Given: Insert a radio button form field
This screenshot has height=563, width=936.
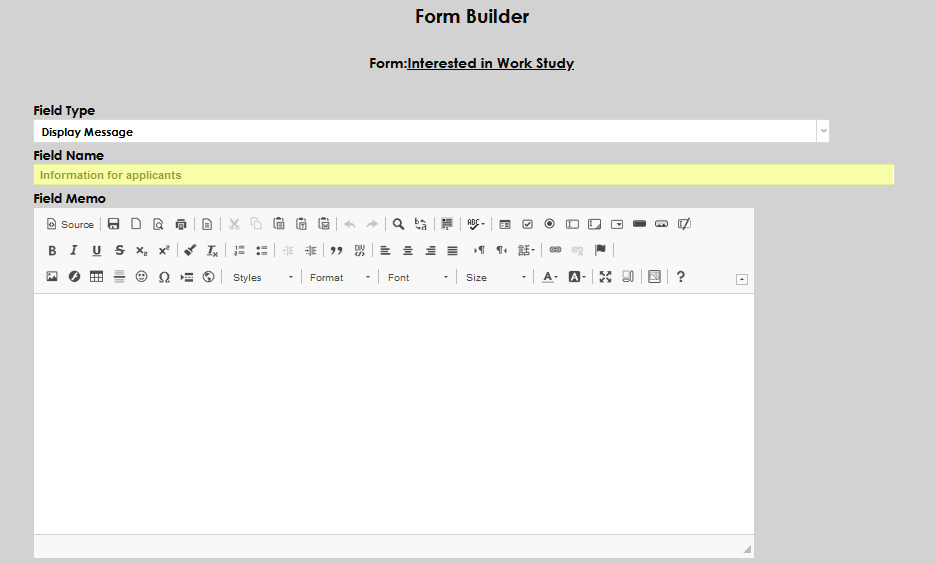Looking at the screenshot, I should (550, 224).
